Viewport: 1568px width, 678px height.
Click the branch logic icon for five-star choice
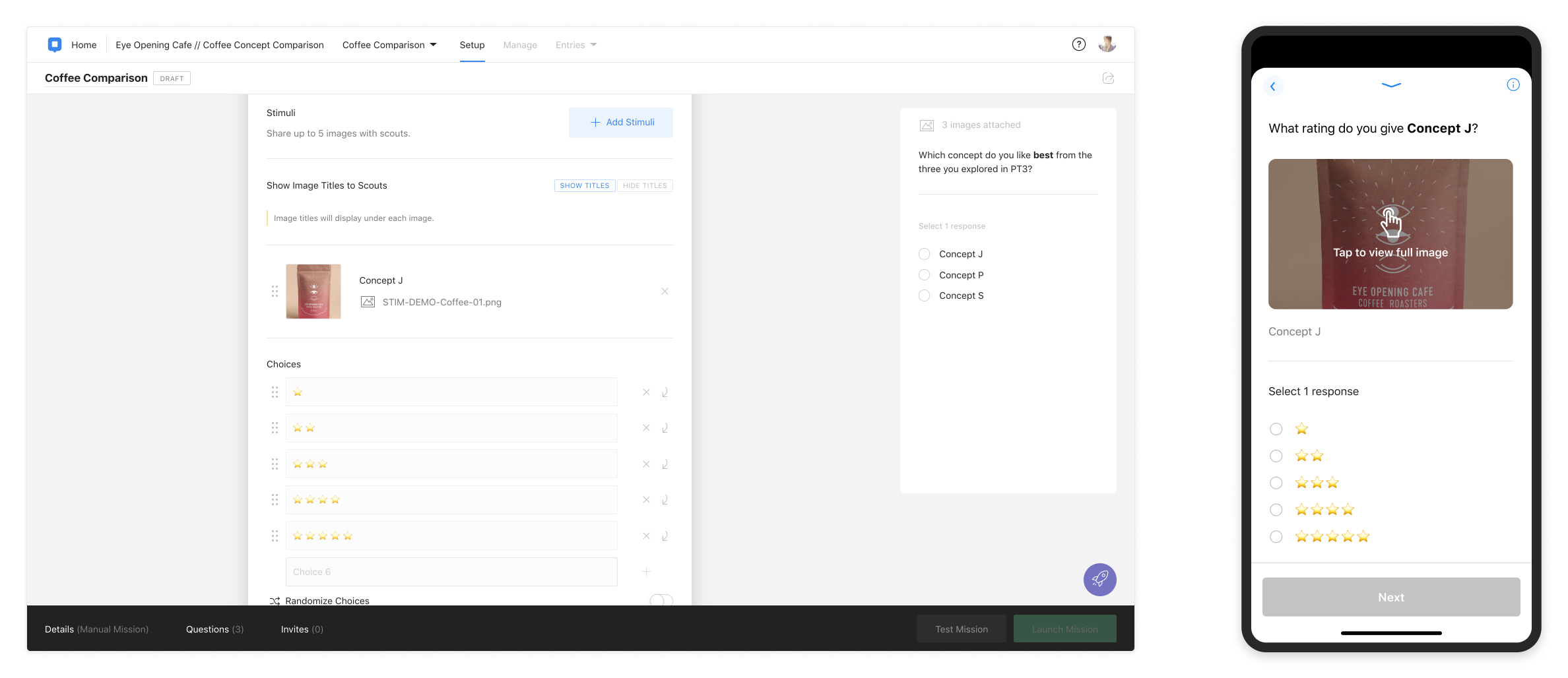click(x=665, y=536)
